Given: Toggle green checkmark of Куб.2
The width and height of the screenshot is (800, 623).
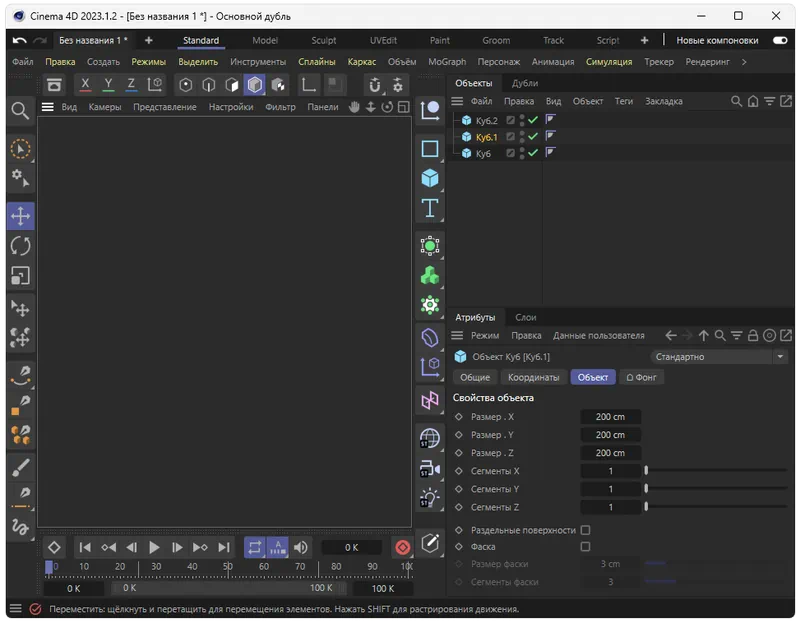Looking at the screenshot, I should click(533, 120).
